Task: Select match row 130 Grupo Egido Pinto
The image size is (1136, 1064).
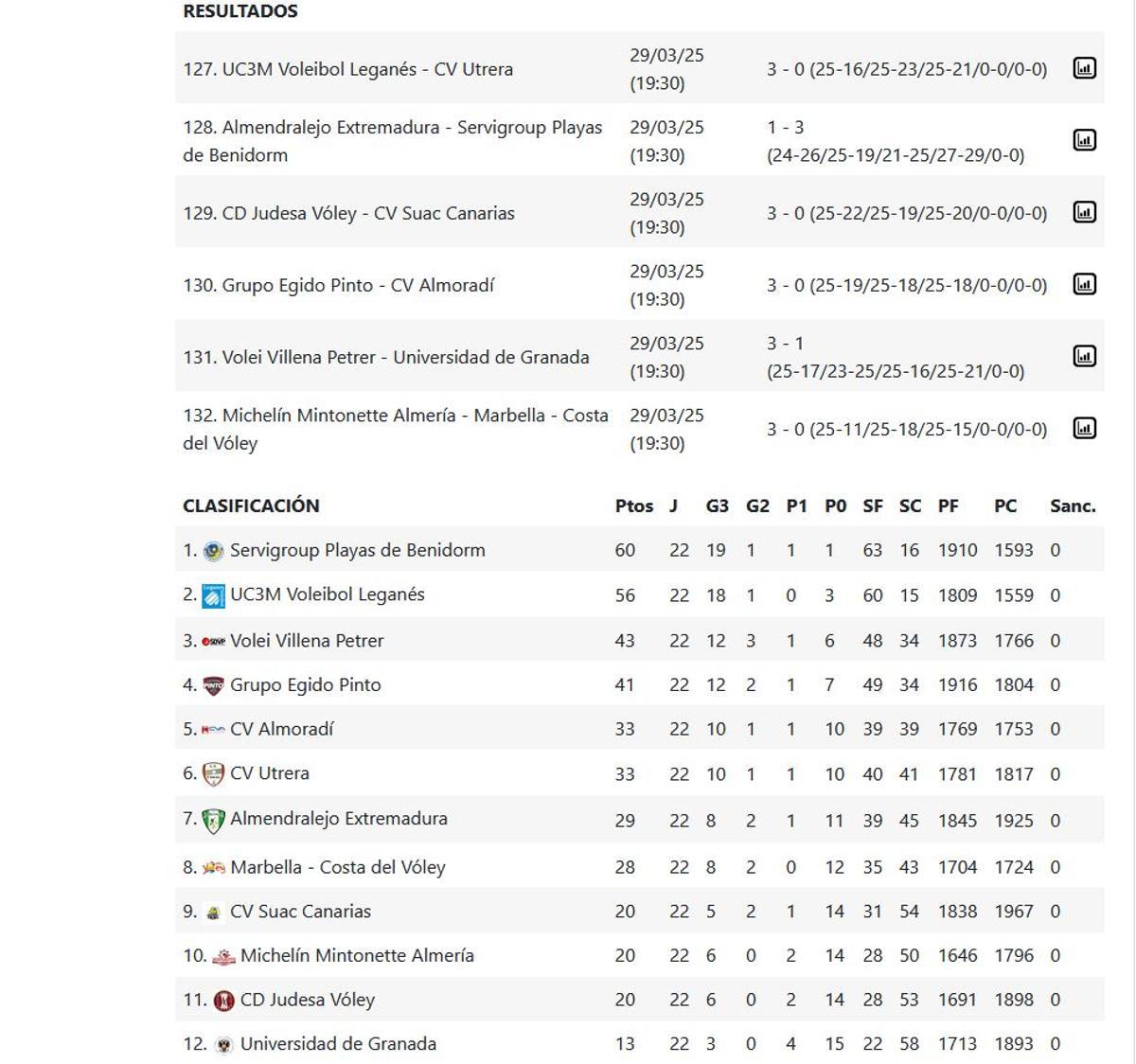Action: pos(379,285)
